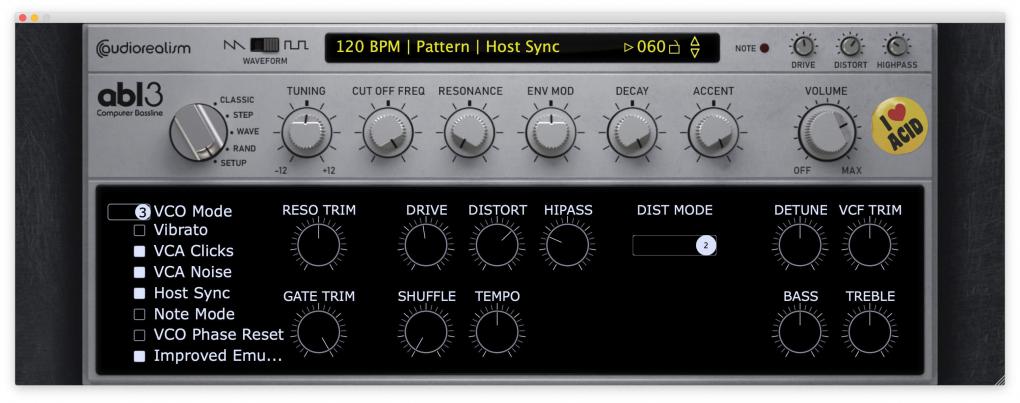Viewport: 1020px width, 403px height.
Task: Click the Reso Trim knob
Action: pos(319,245)
